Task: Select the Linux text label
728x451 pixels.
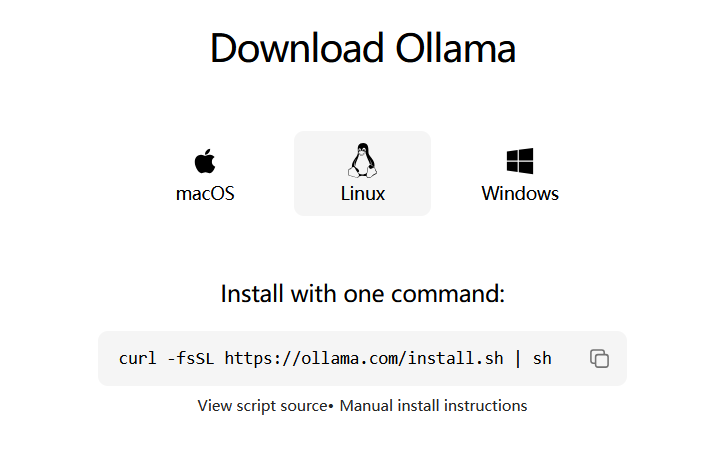Action: coord(363,194)
